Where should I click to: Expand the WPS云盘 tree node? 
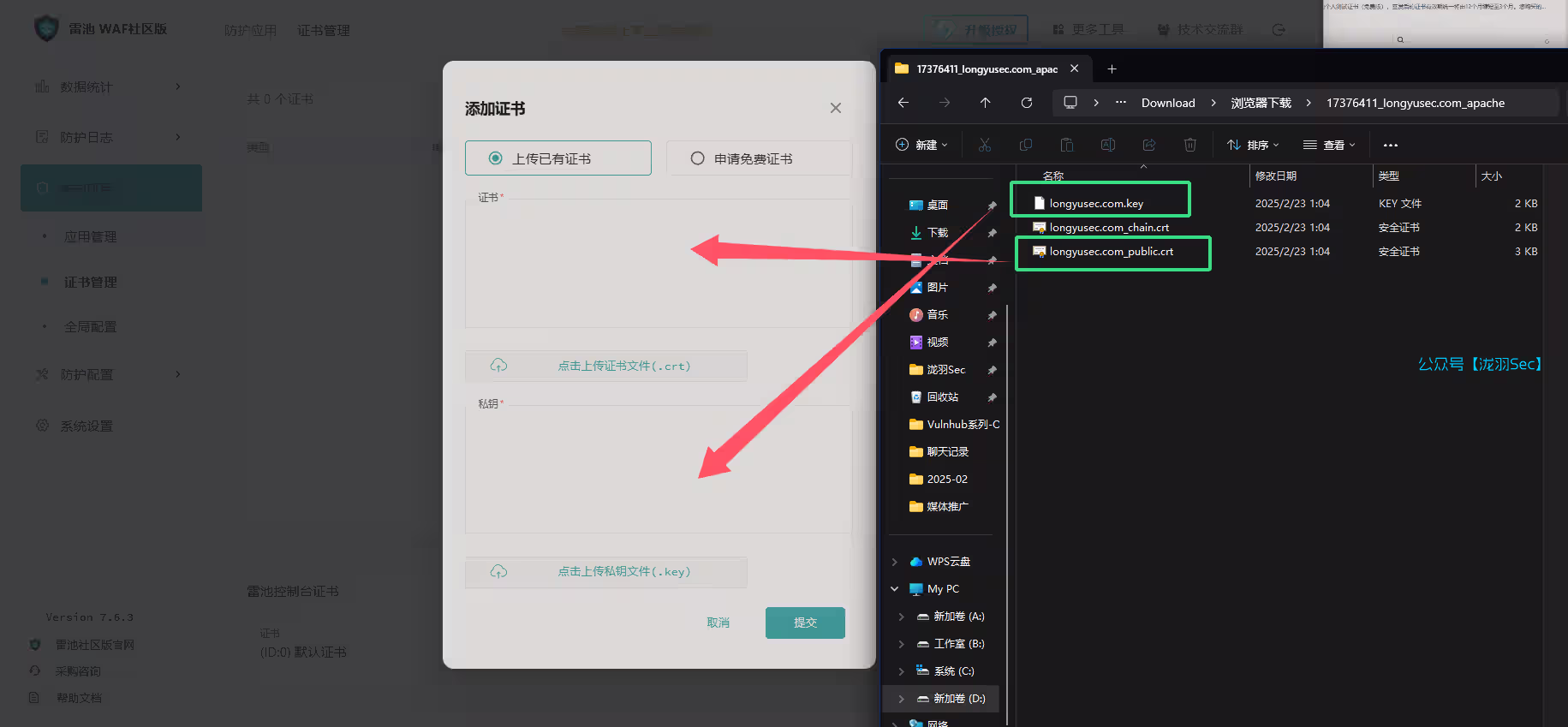tap(895, 562)
